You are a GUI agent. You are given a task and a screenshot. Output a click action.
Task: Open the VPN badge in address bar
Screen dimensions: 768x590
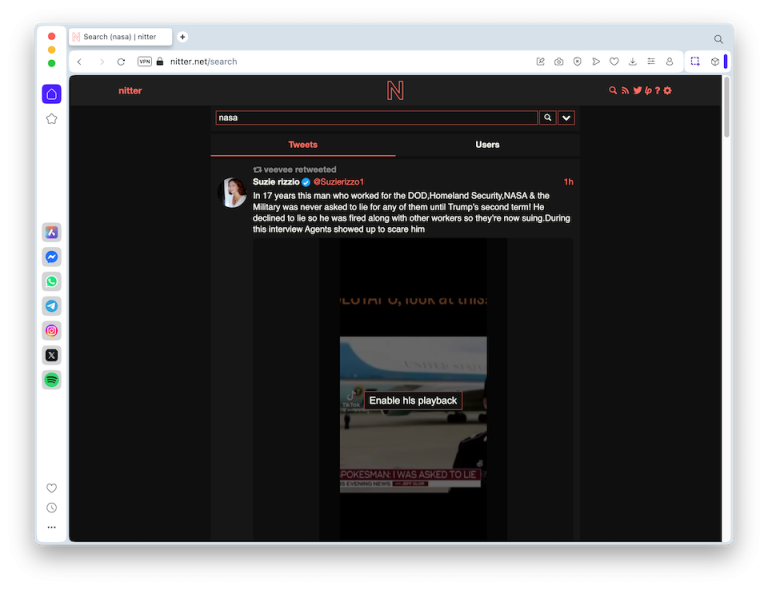[144, 62]
